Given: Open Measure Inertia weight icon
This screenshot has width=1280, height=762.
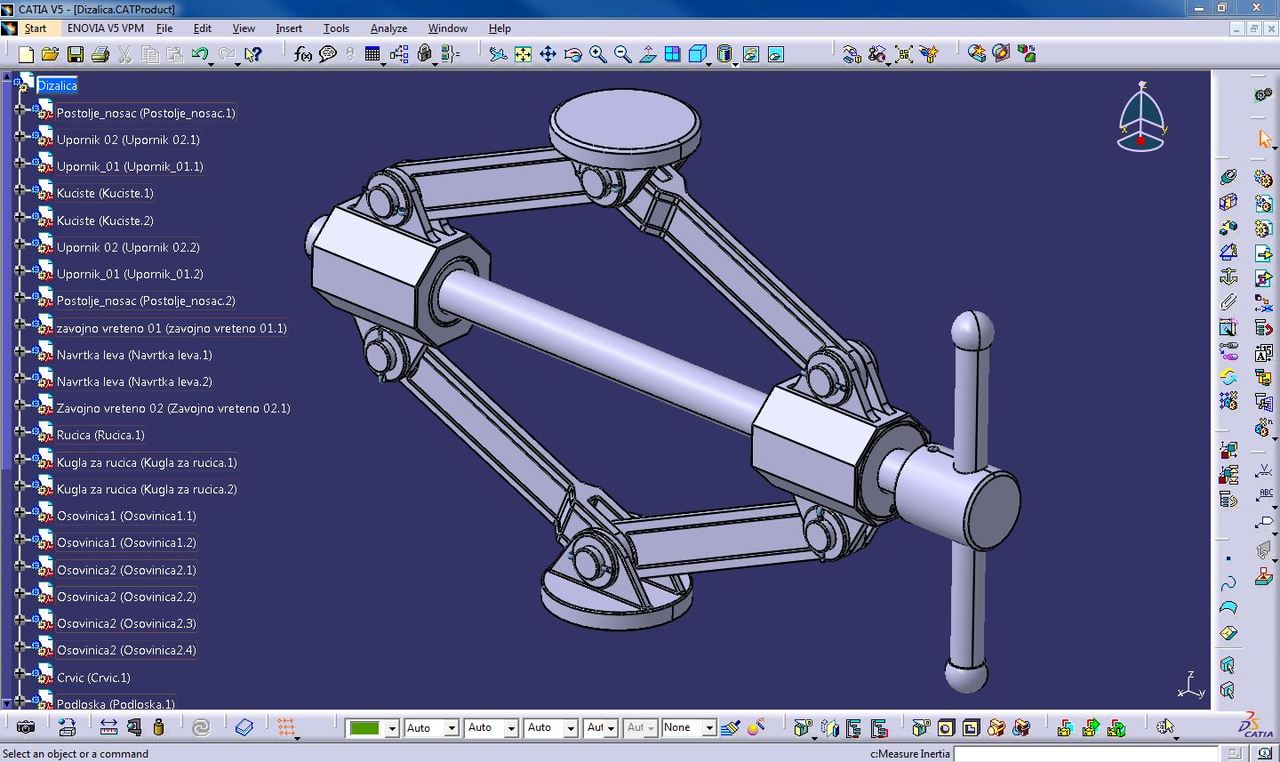Looking at the screenshot, I should [x=158, y=727].
